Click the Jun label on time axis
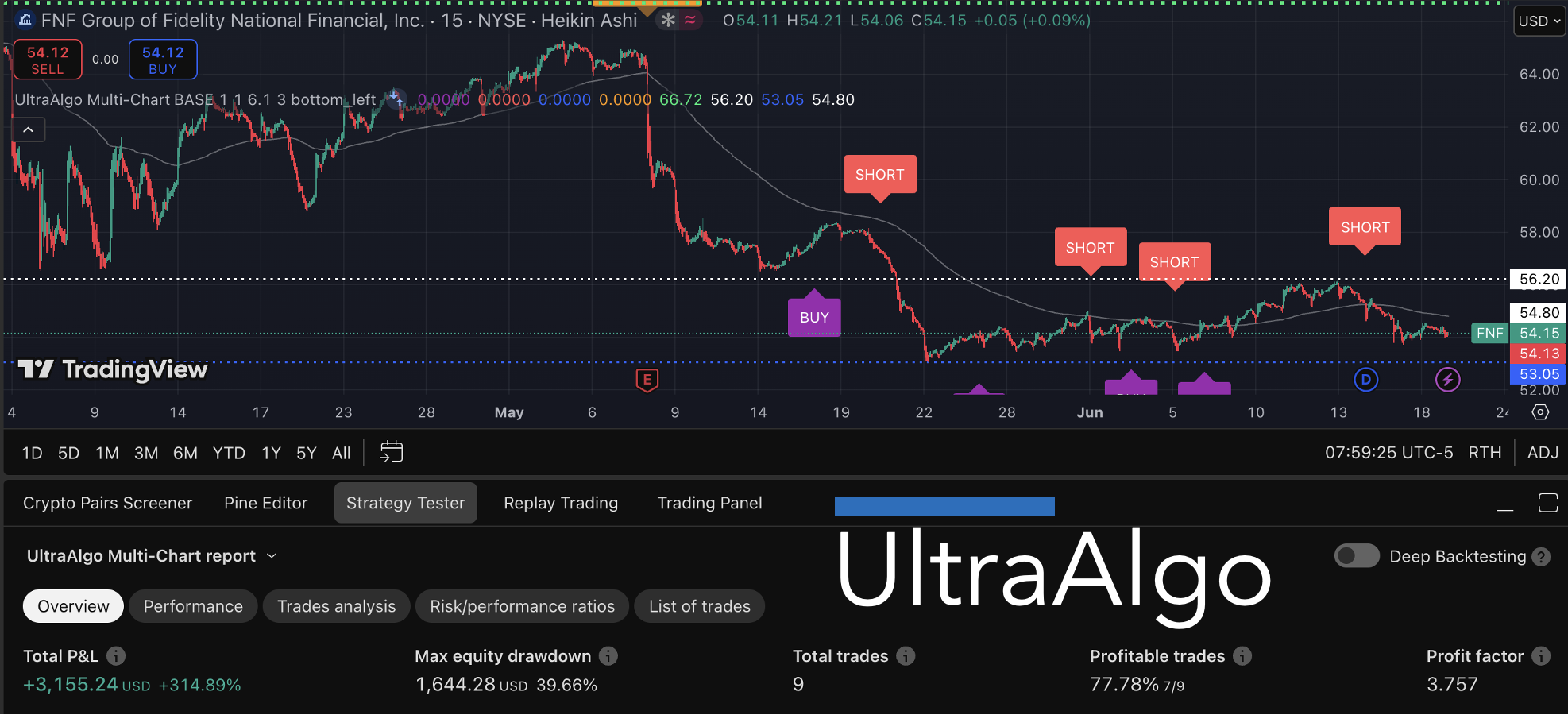Screen dimensions: 1568x715 tap(1090, 412)
